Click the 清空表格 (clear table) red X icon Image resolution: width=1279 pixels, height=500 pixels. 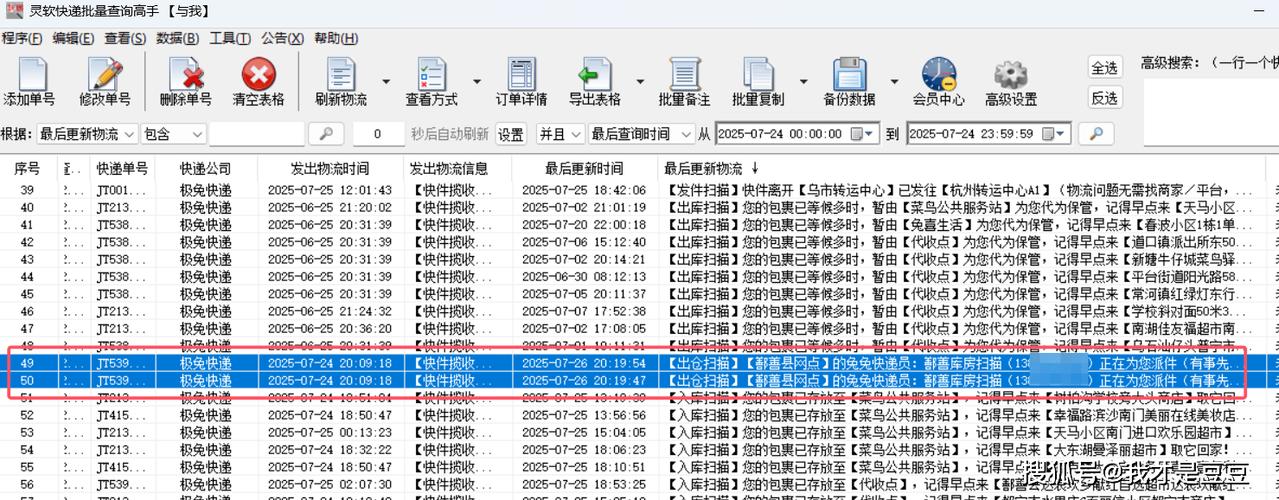click(258, 73)
